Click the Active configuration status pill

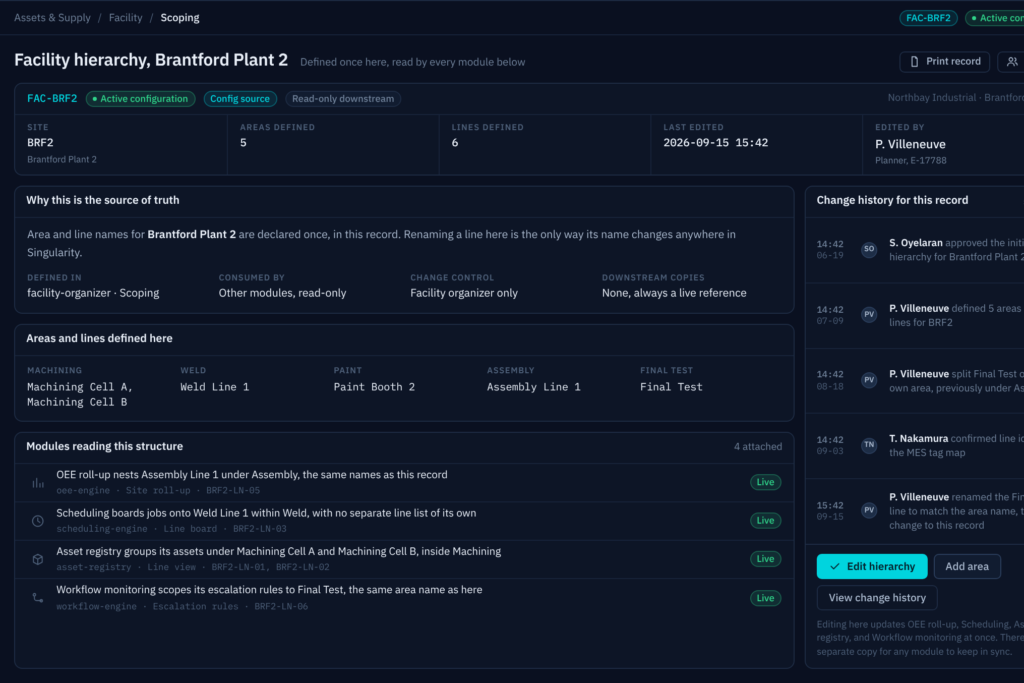[x=140, y=99]
